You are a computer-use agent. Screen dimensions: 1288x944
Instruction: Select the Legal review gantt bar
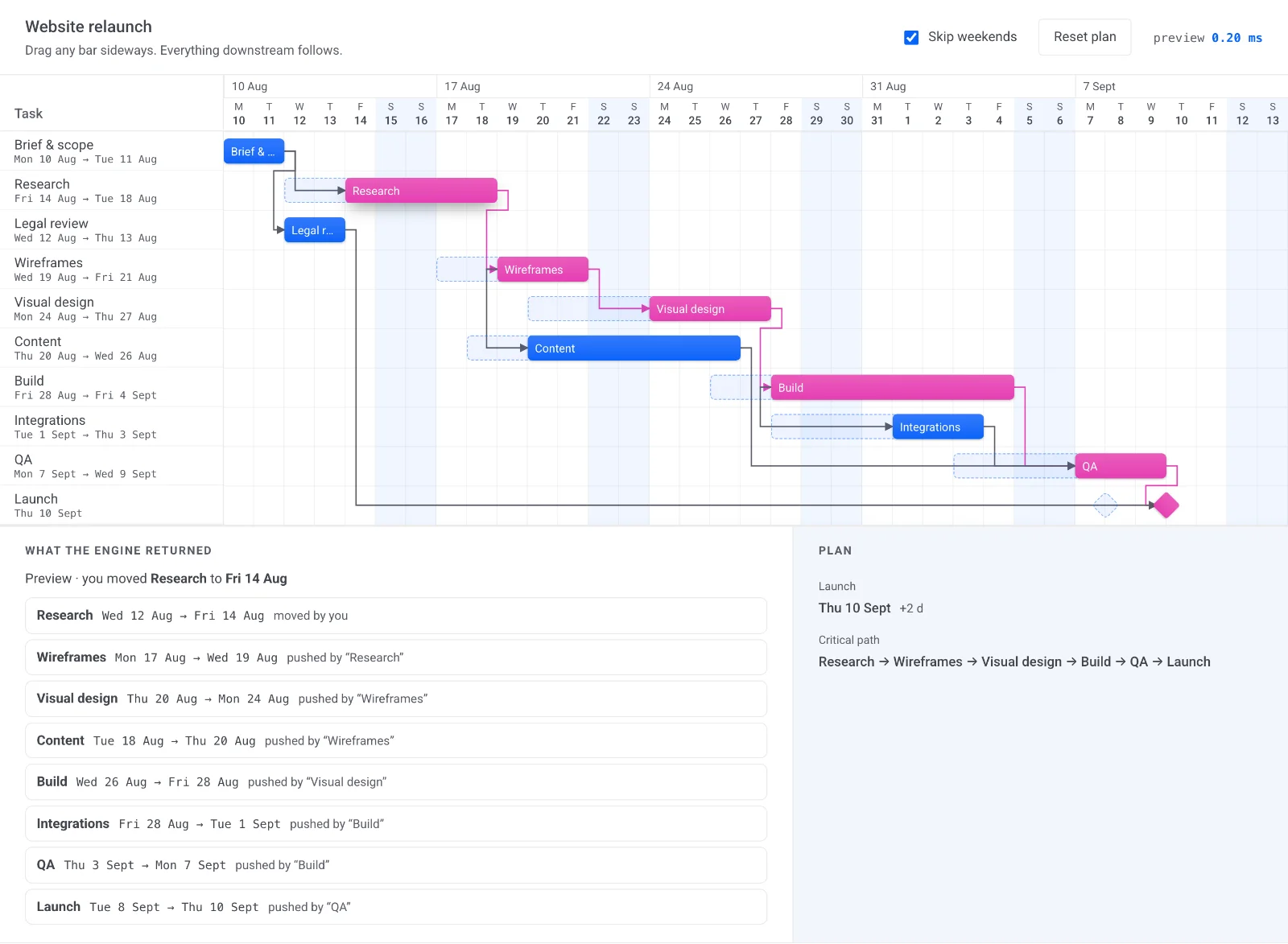(x=315, y=230)
